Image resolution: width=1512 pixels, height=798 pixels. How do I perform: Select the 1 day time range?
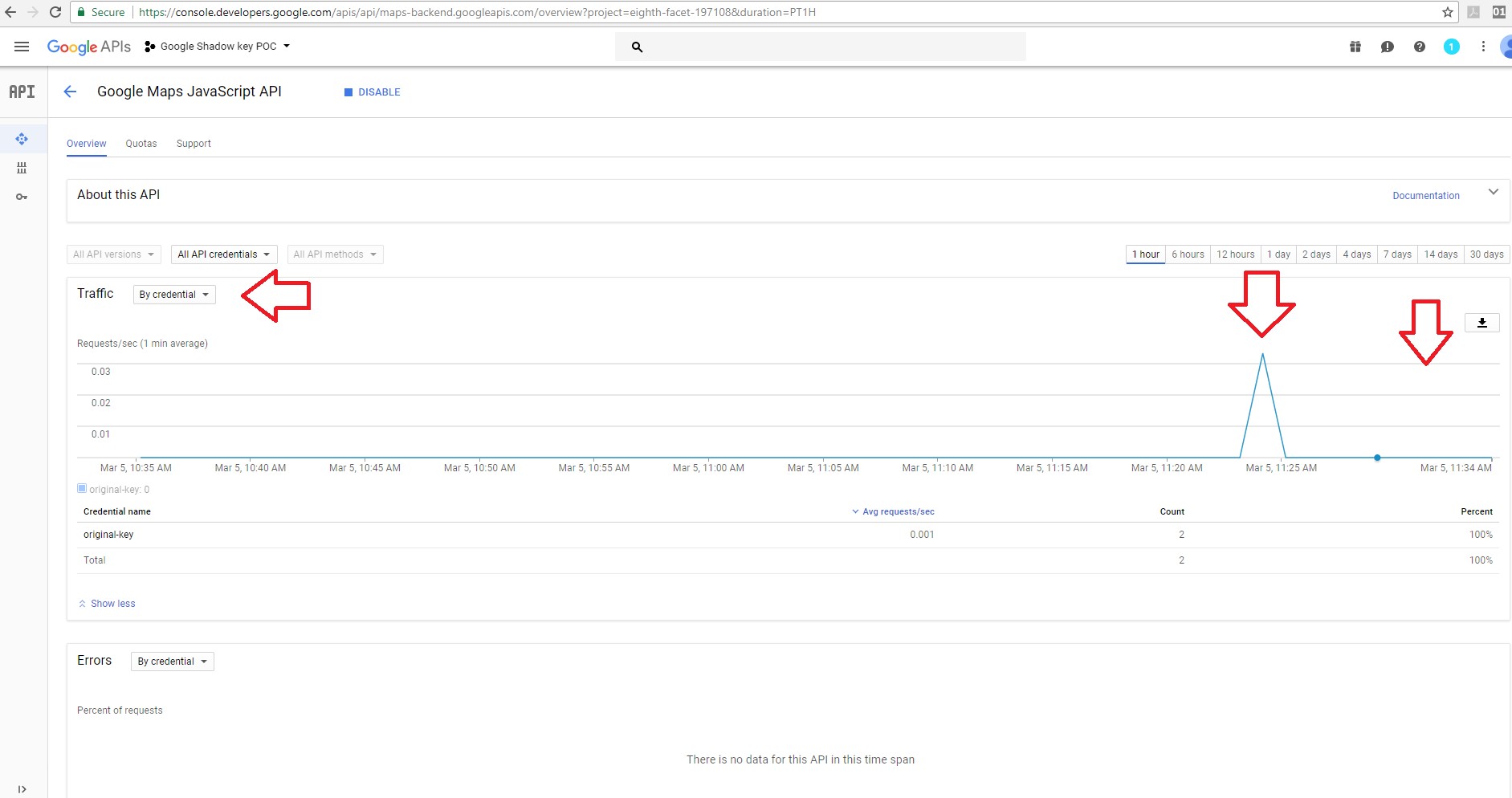1278,254
